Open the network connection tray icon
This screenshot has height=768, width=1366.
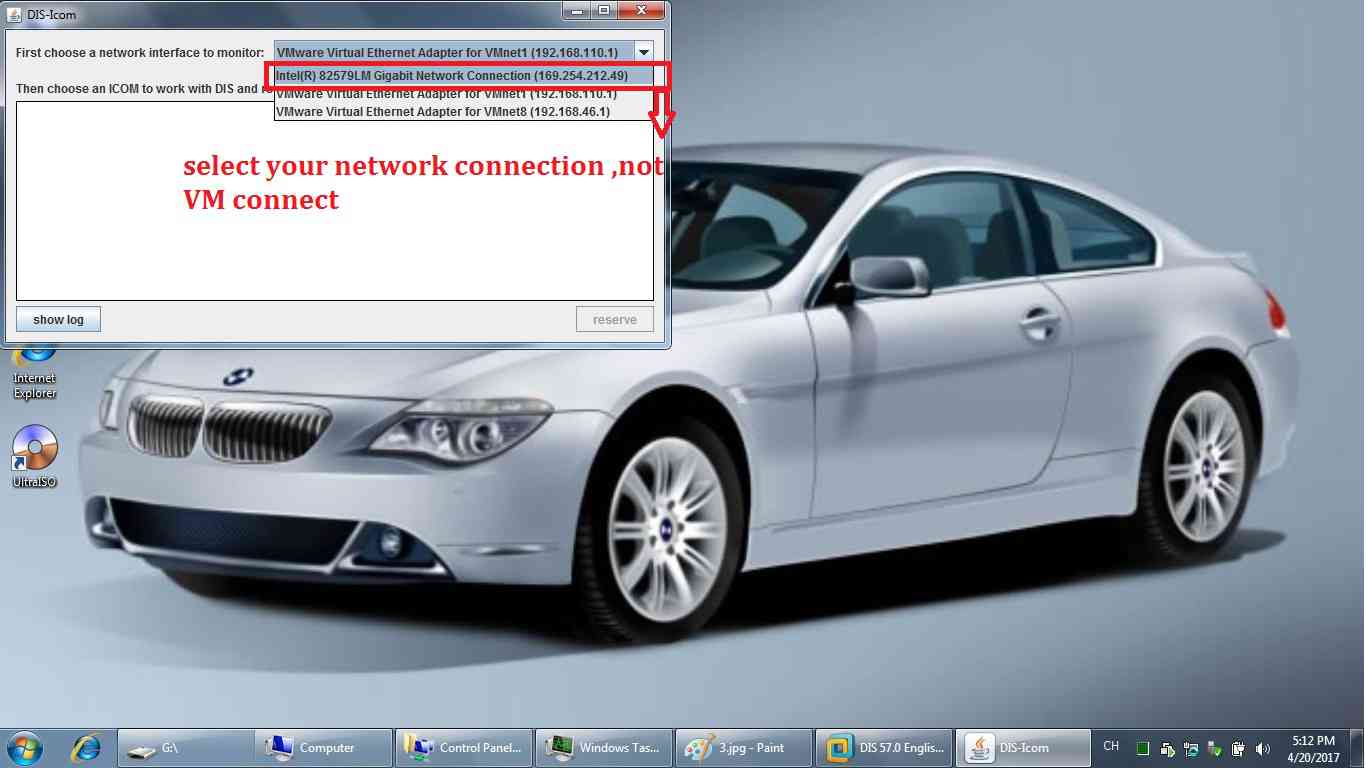1191,748
